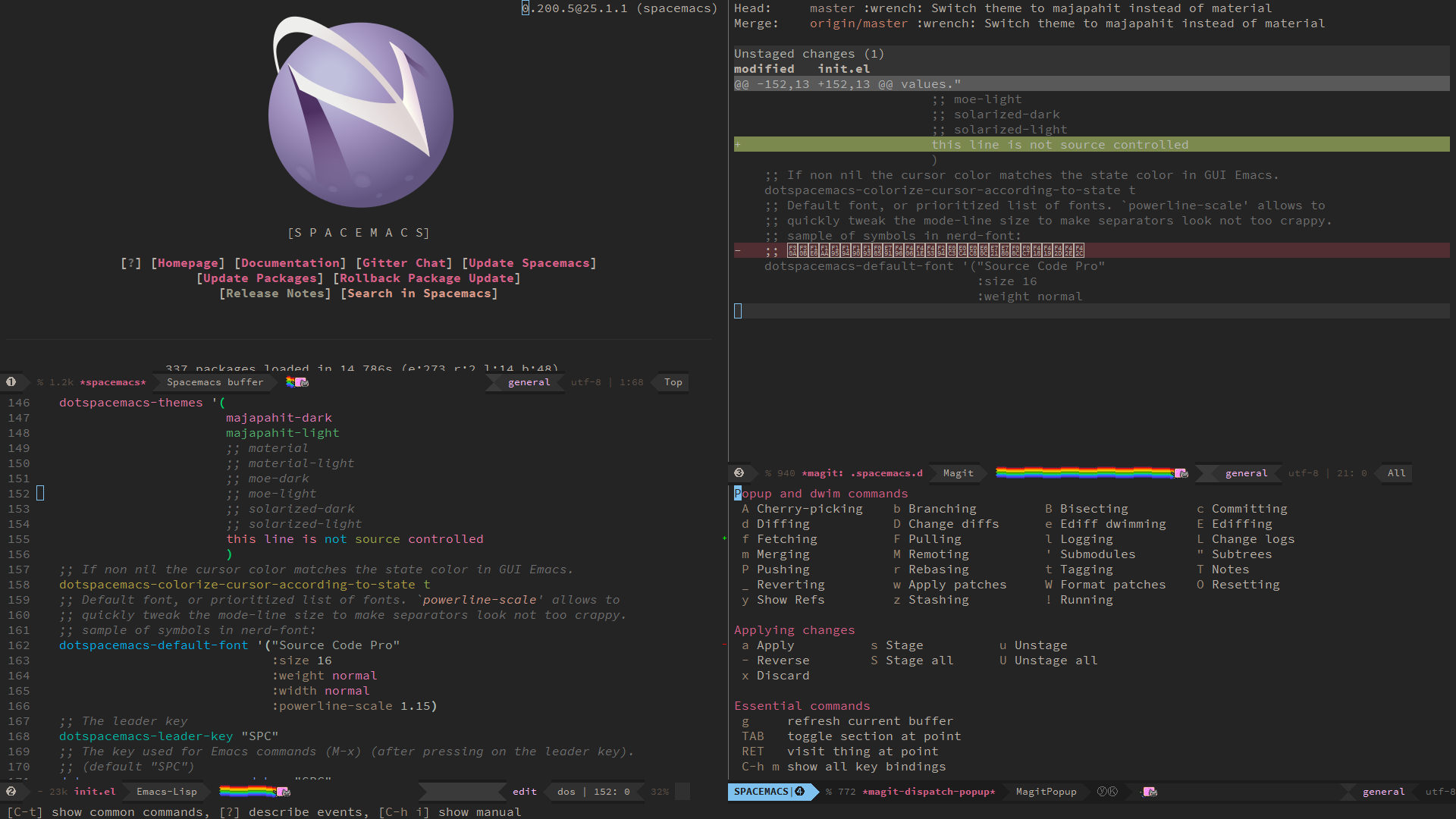Click the SPACEMACS window 4 badge
The width and height of the screenshot is (1456, 819).
(770, 792)
